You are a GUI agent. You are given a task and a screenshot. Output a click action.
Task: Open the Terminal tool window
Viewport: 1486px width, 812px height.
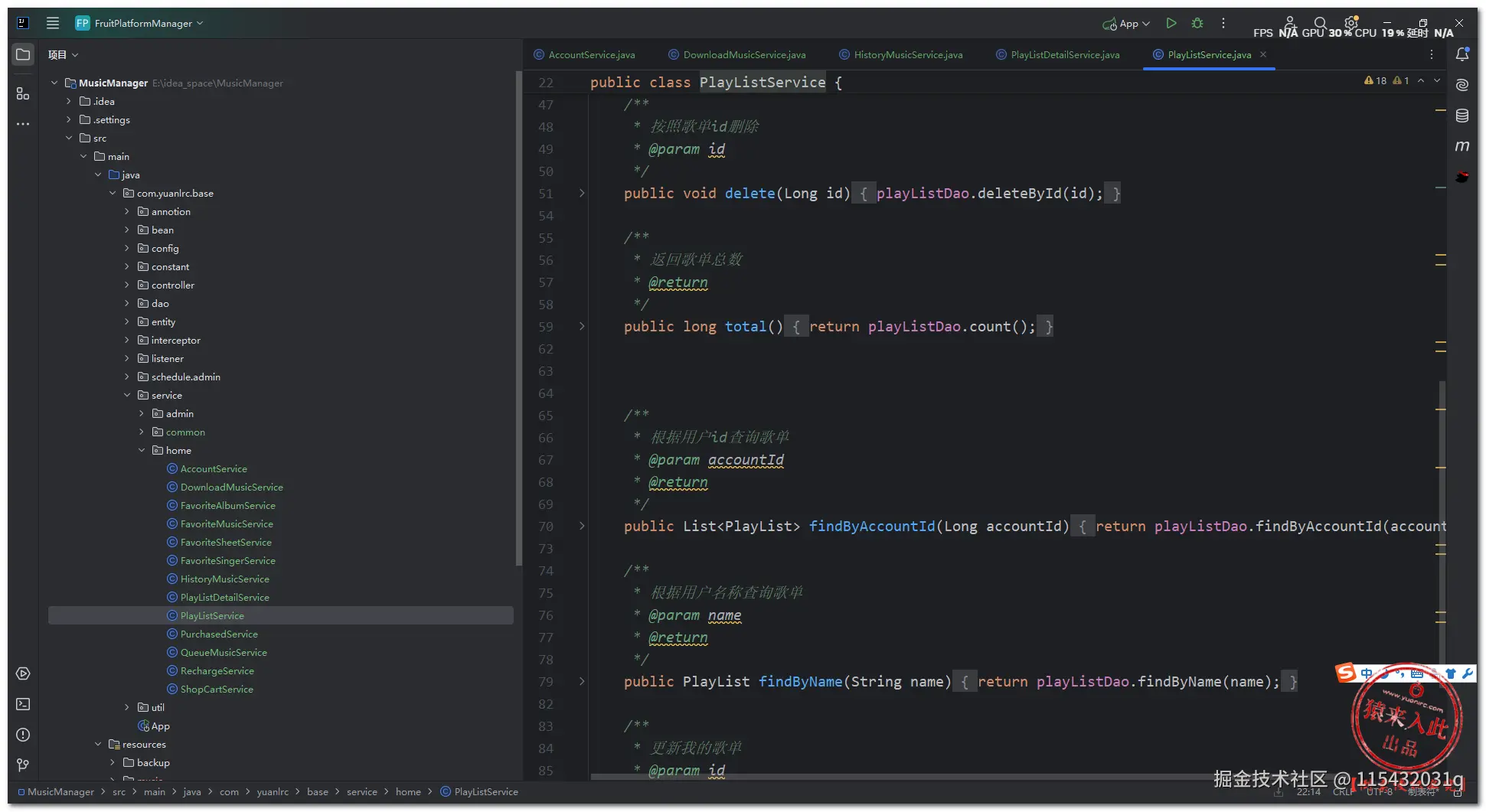[x=23, y=704]
